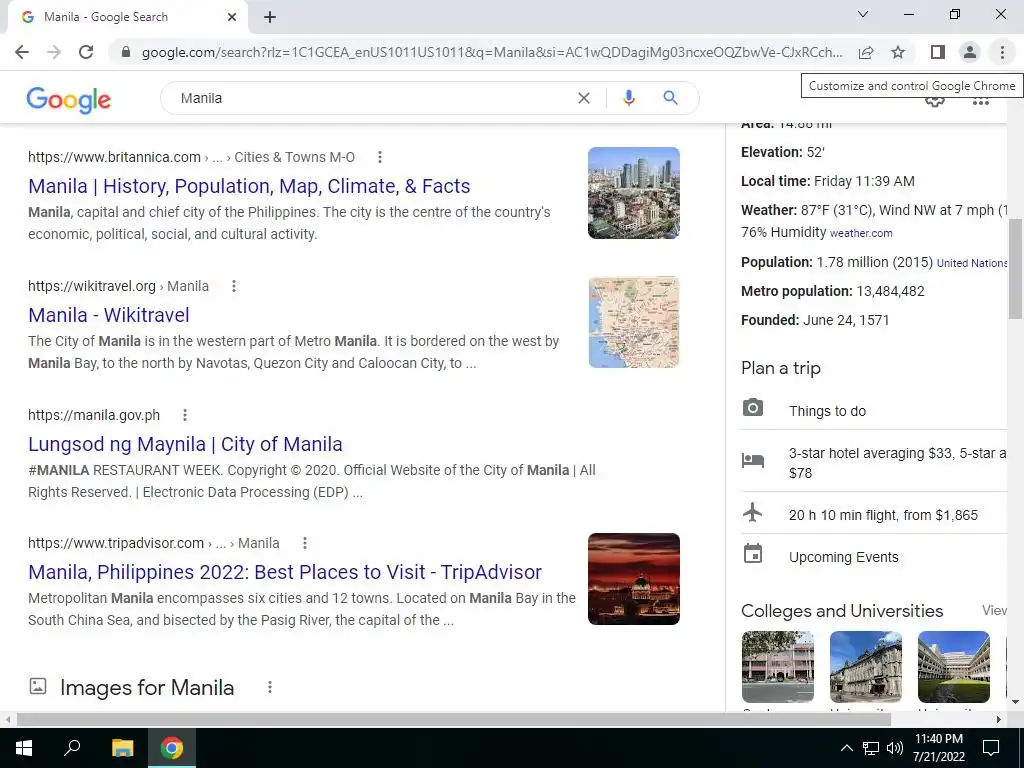This screenshot has width=1024, height=768.
Task: Open the notification center
Action: [x=991, y=748]
